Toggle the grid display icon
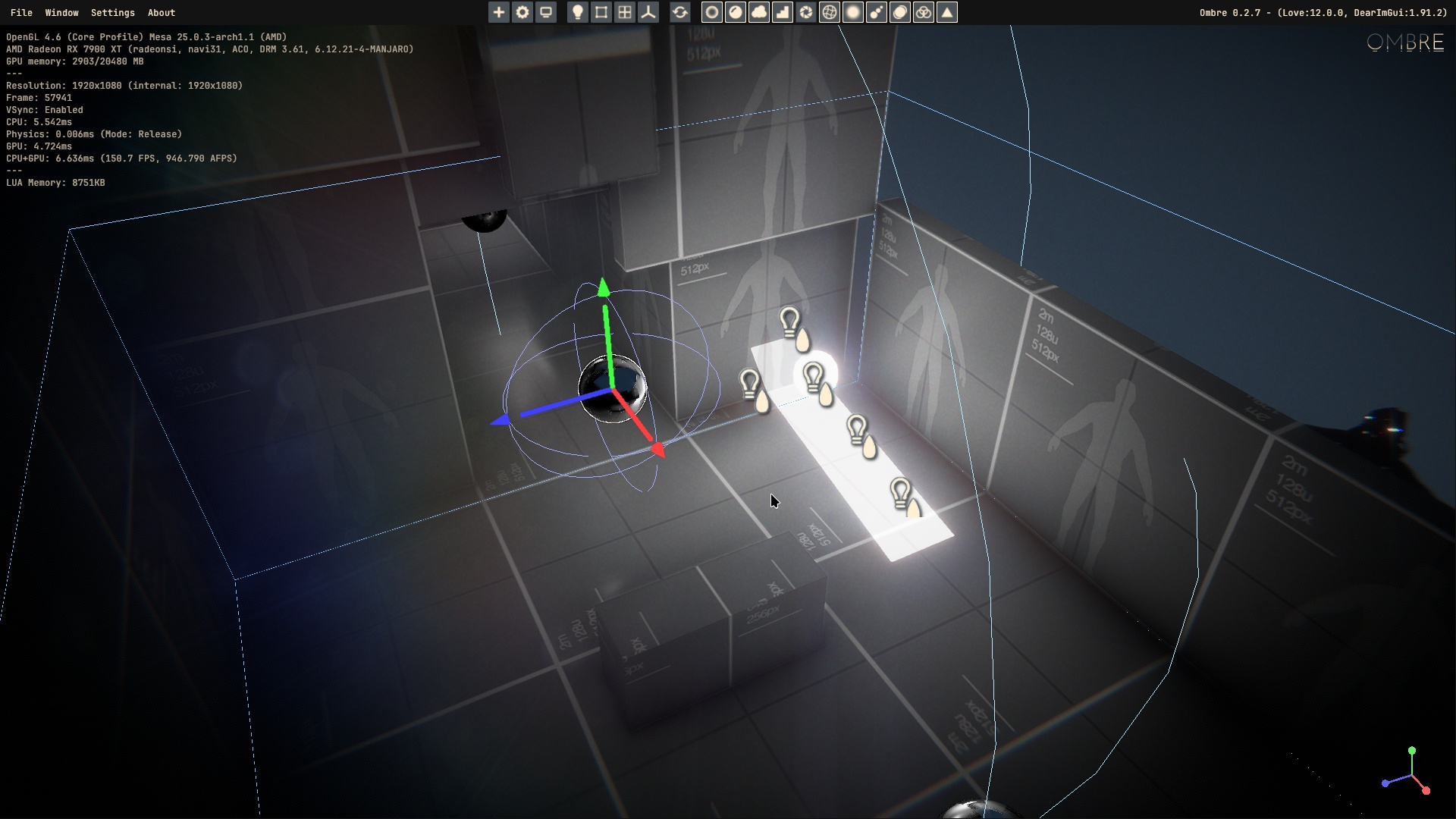Screen dimensions: 1456x819 (625, 12)
